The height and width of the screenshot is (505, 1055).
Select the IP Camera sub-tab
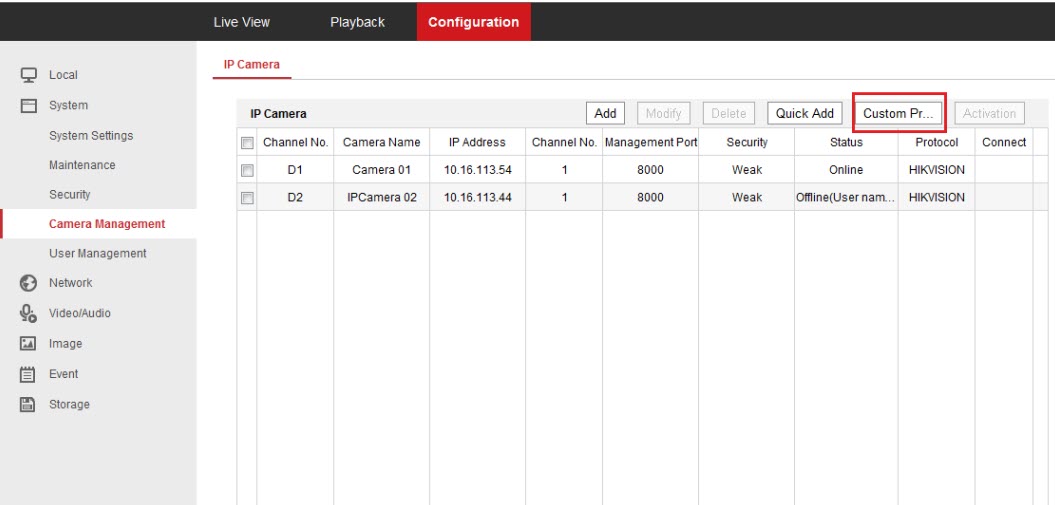(251, 65)
